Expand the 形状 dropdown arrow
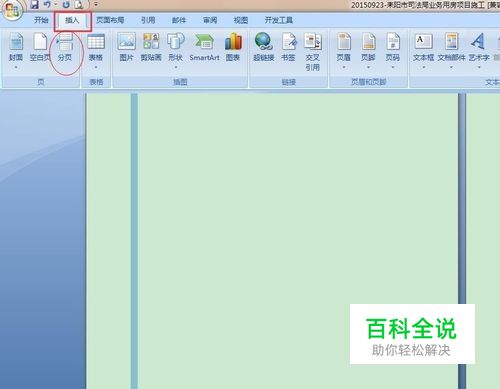The image size is (500, 389). [175, 68]
